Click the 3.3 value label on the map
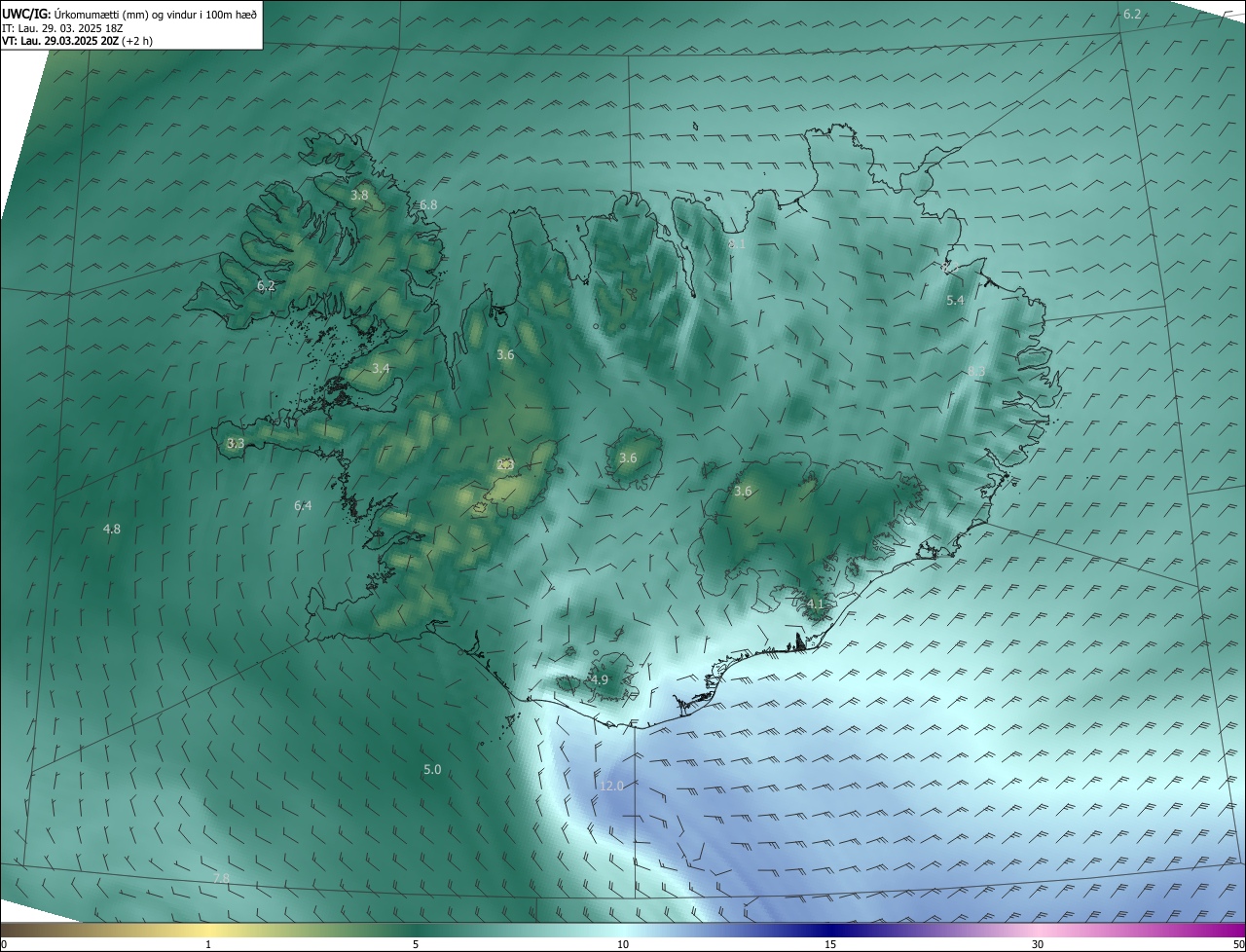This screenshot has height=952, width=1246. pos(236,443)
